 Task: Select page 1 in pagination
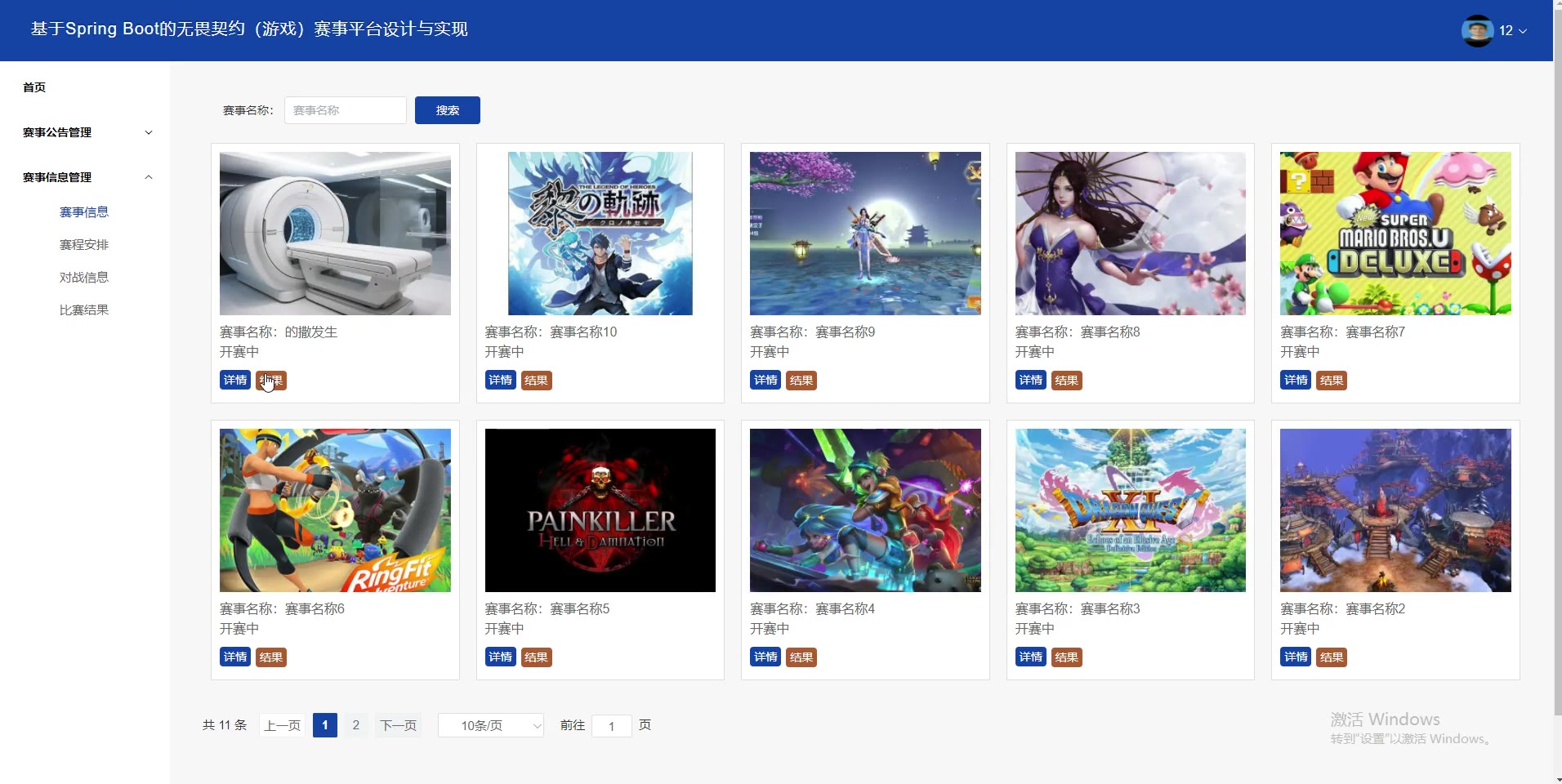click(325, 725)
